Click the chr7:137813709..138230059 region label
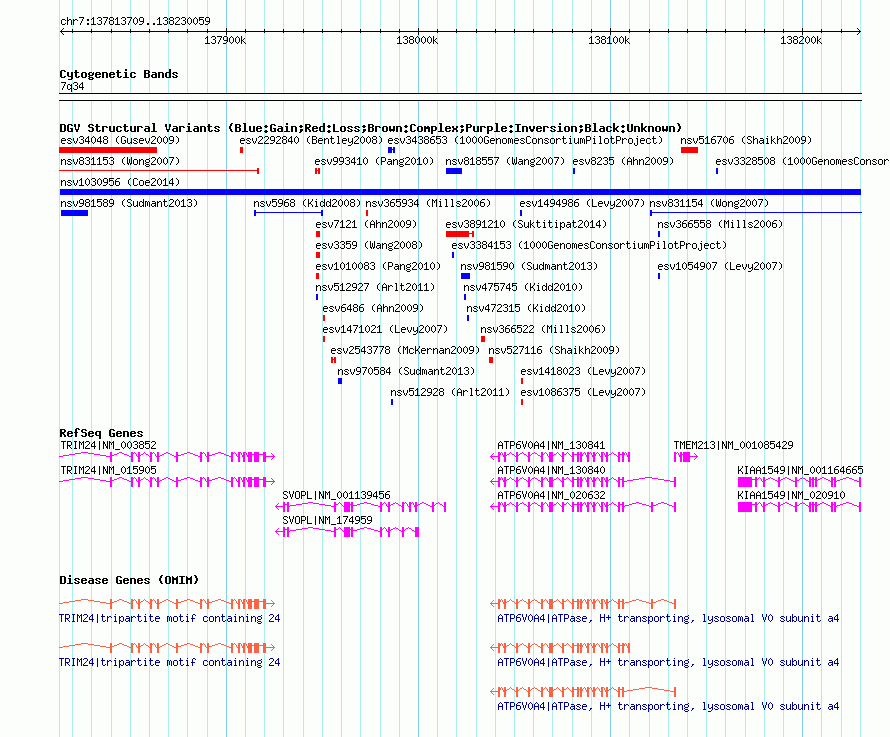 tap(135, 21)
